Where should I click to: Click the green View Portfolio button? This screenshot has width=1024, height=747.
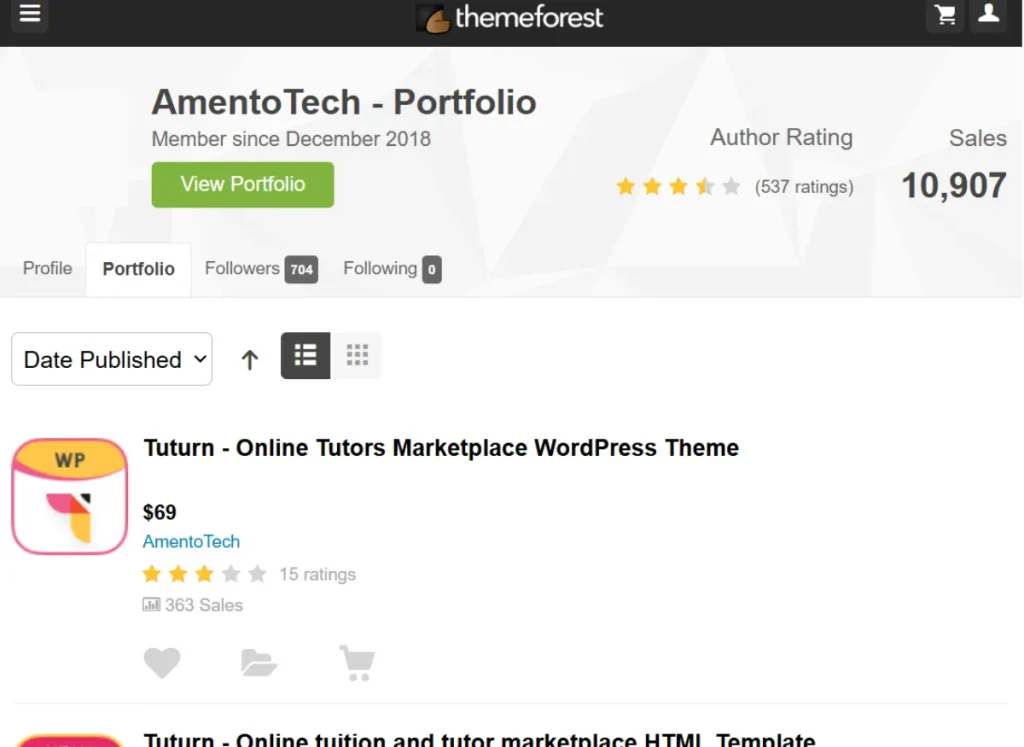tap(242, 184)
